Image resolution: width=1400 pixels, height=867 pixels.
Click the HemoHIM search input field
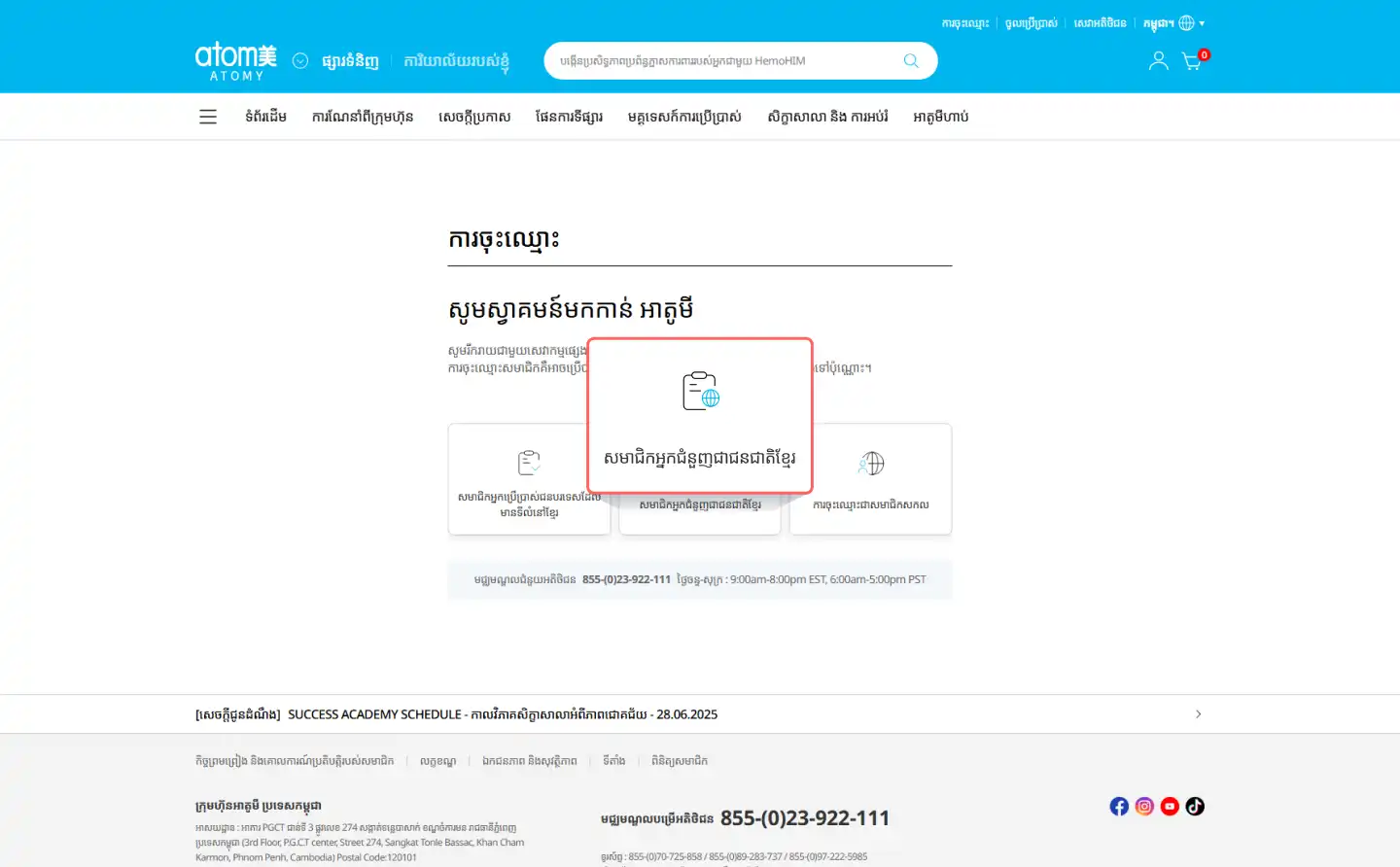[719, 60]
